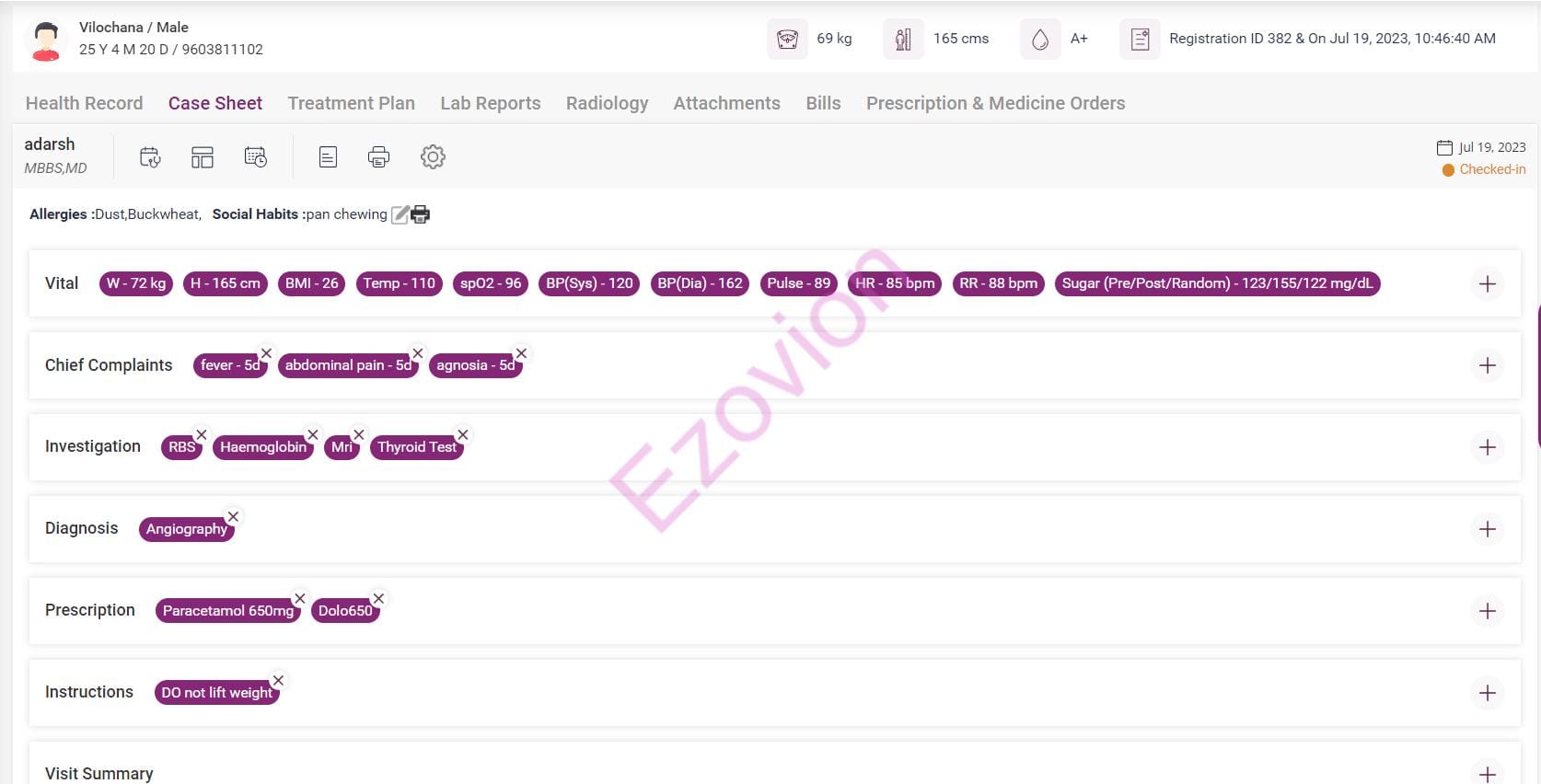
Task: Remove the Thyroid Test investigation tag
Action: click(463, 434)
